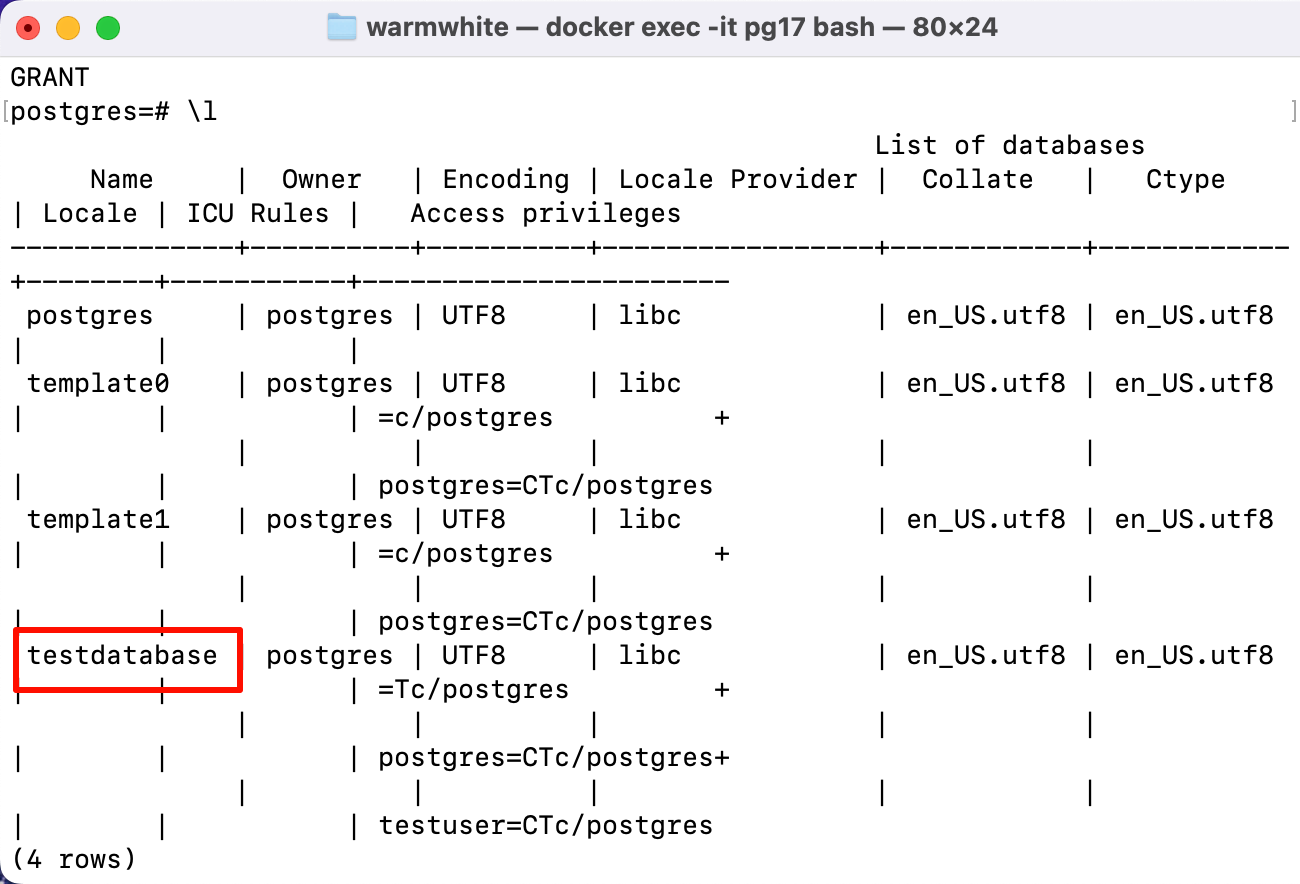Viewport: 1300px width, 884px height.
Task: Click the Access privileges column header
Action: [x=545, y=213]
